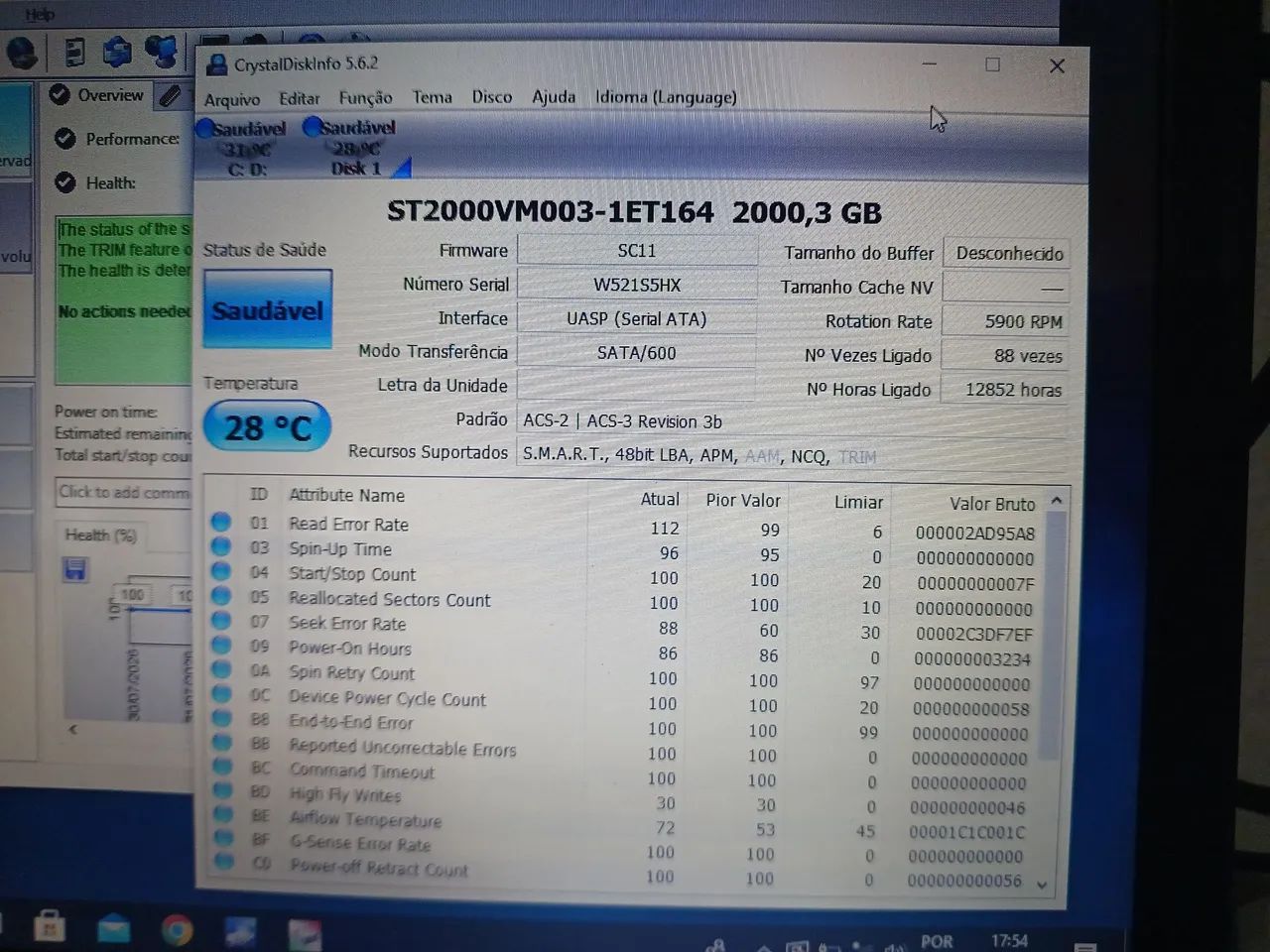This screenshot has width=1270, height=952.
Task: Click the serial number field W521S5HX
Action: point(637,285)
